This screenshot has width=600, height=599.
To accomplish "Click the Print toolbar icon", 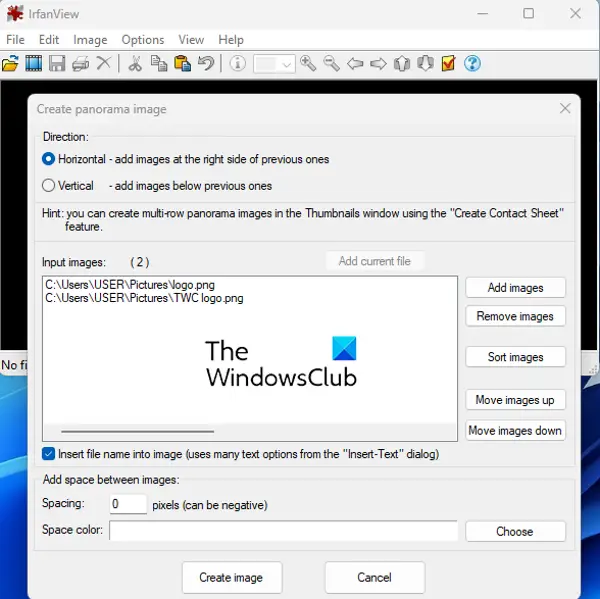I will tap(80, 64).
